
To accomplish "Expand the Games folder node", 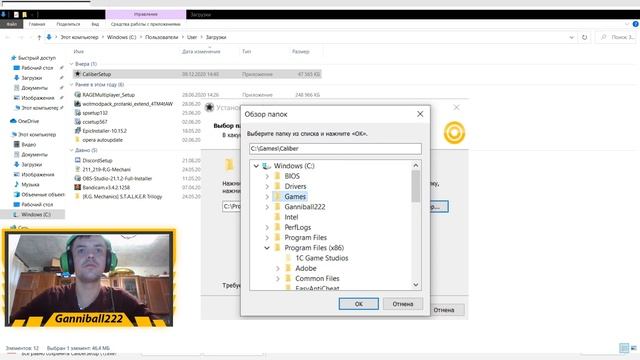I will click(x=267, y=197).
